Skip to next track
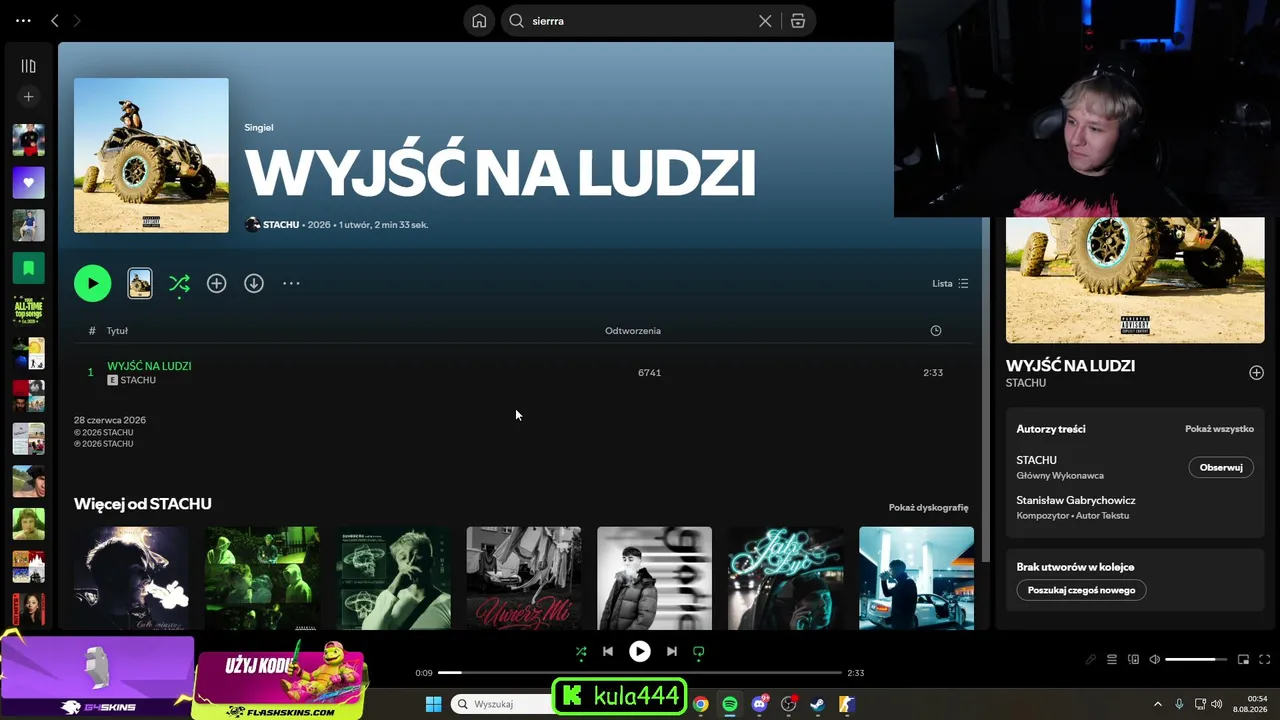1280x720 pixels. pyautogui.click(x=672, y=652)
